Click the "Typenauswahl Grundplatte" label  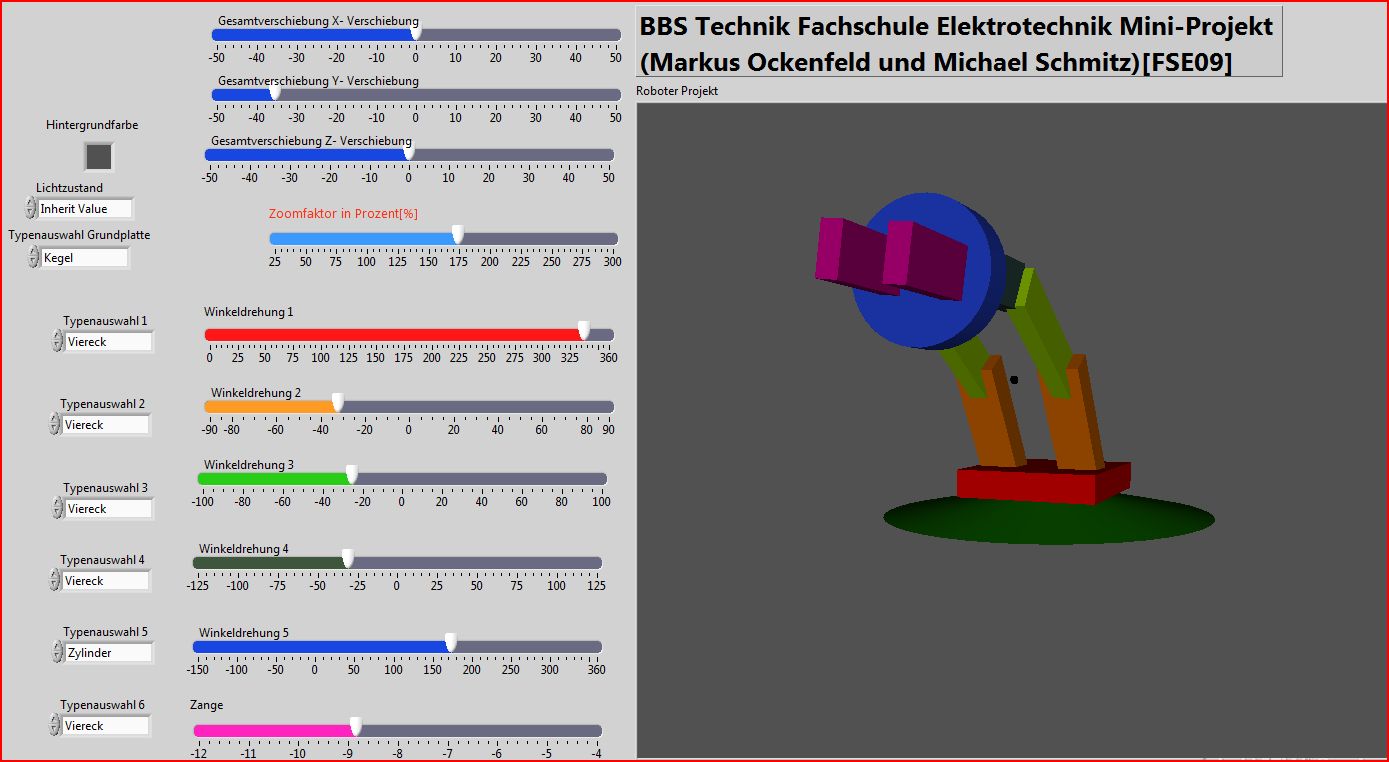click(x=79, y=235)
